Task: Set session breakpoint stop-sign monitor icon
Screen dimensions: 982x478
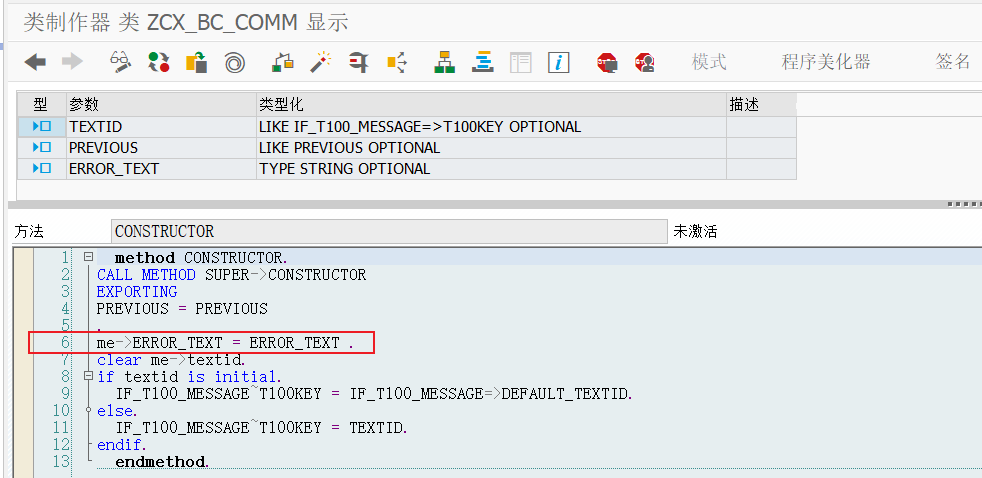Action: (607, 62)
